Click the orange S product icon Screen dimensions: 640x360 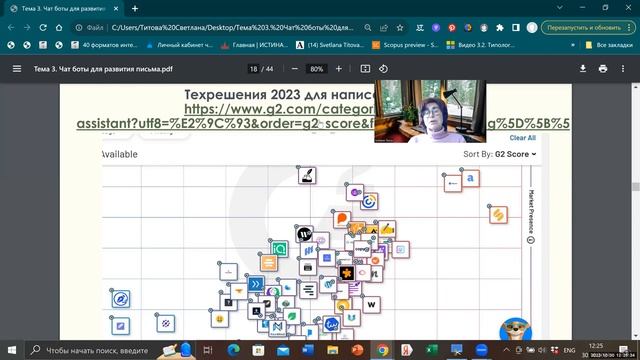point(498,215)
